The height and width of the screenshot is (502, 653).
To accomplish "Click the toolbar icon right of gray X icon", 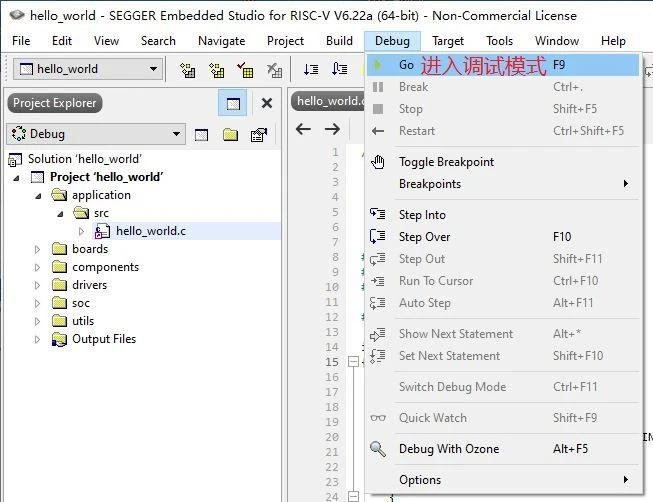I will 311,69.
